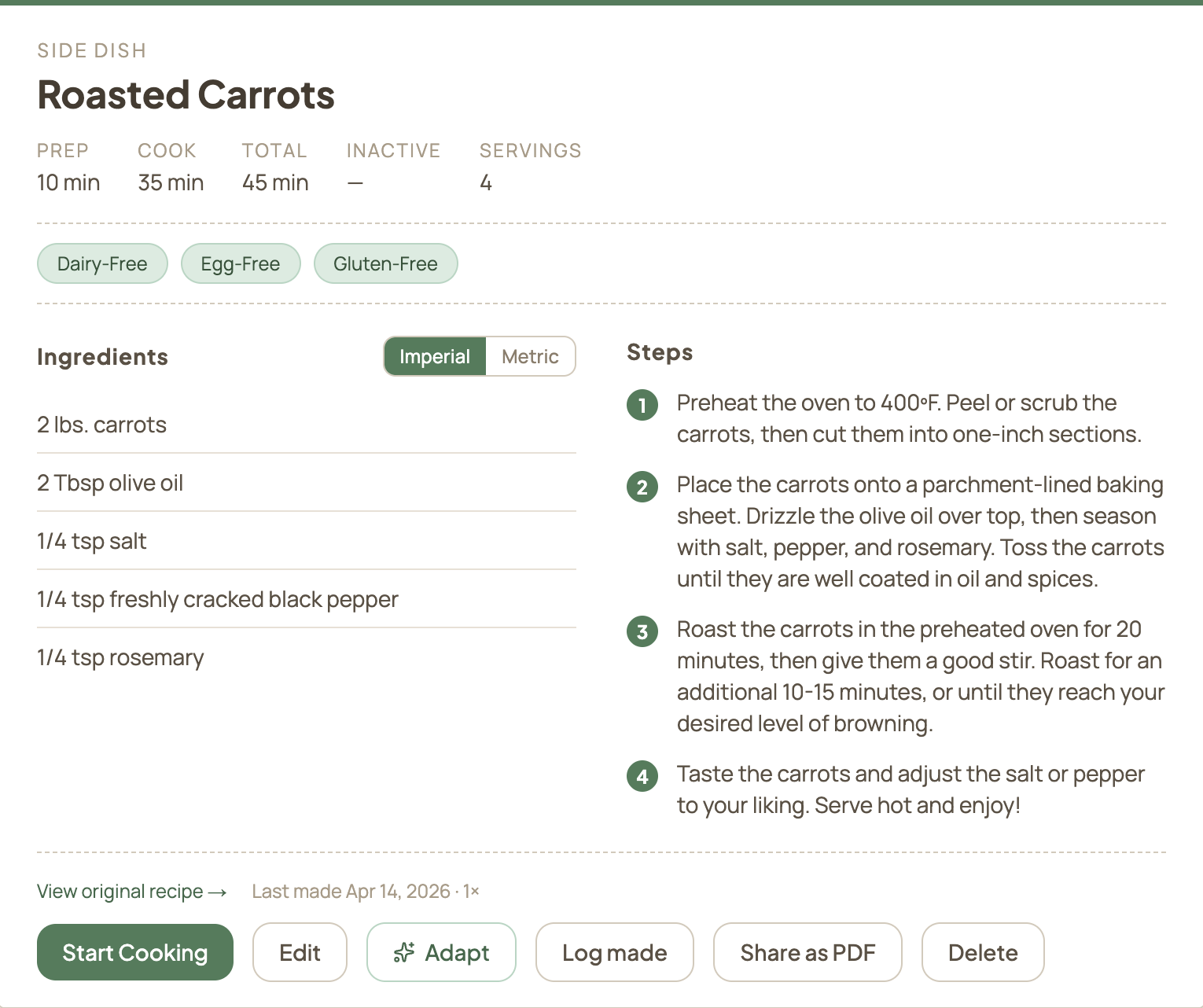Viewport: 1203px width, 1008px height.
Task: Click the step 1 number badge
Action: tap(642, 405)
